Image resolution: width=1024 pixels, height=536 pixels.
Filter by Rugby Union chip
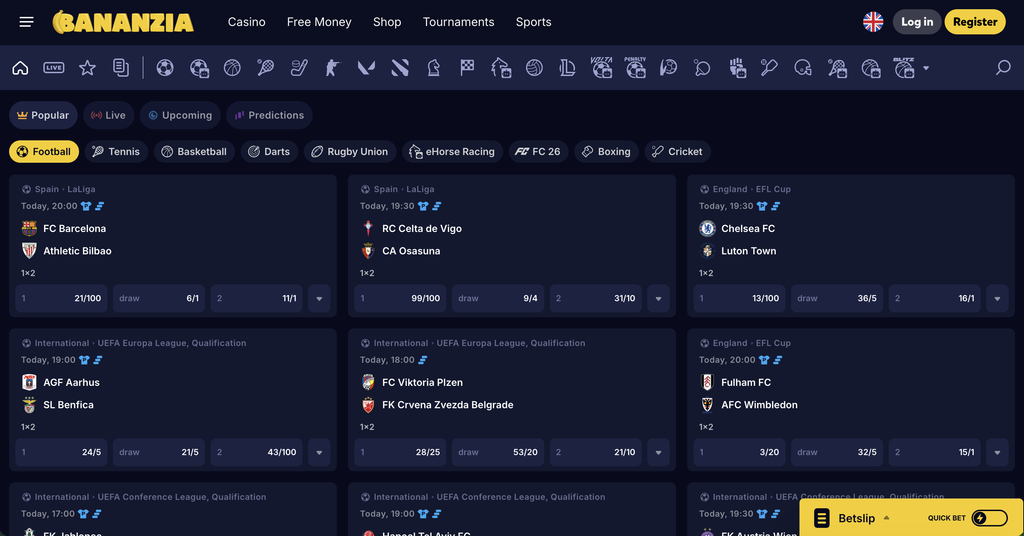pos(350,151)
